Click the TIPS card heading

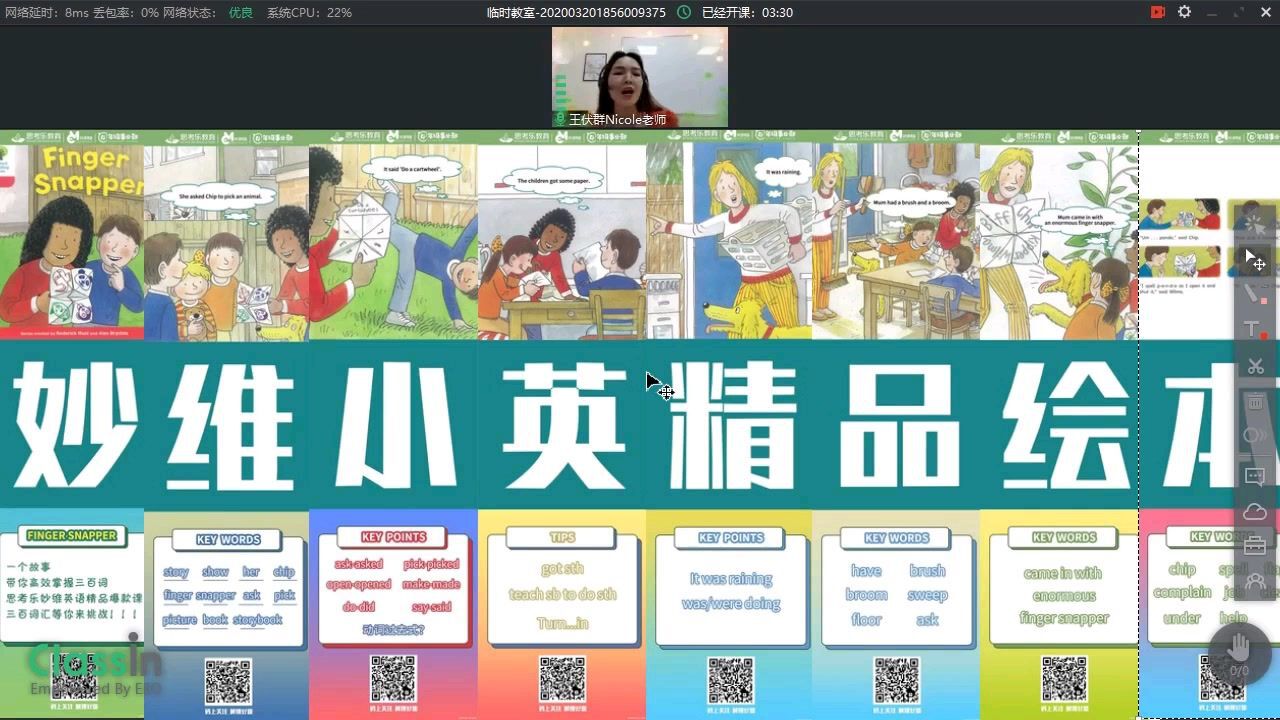pyautogui.click(x=562, y=537)
